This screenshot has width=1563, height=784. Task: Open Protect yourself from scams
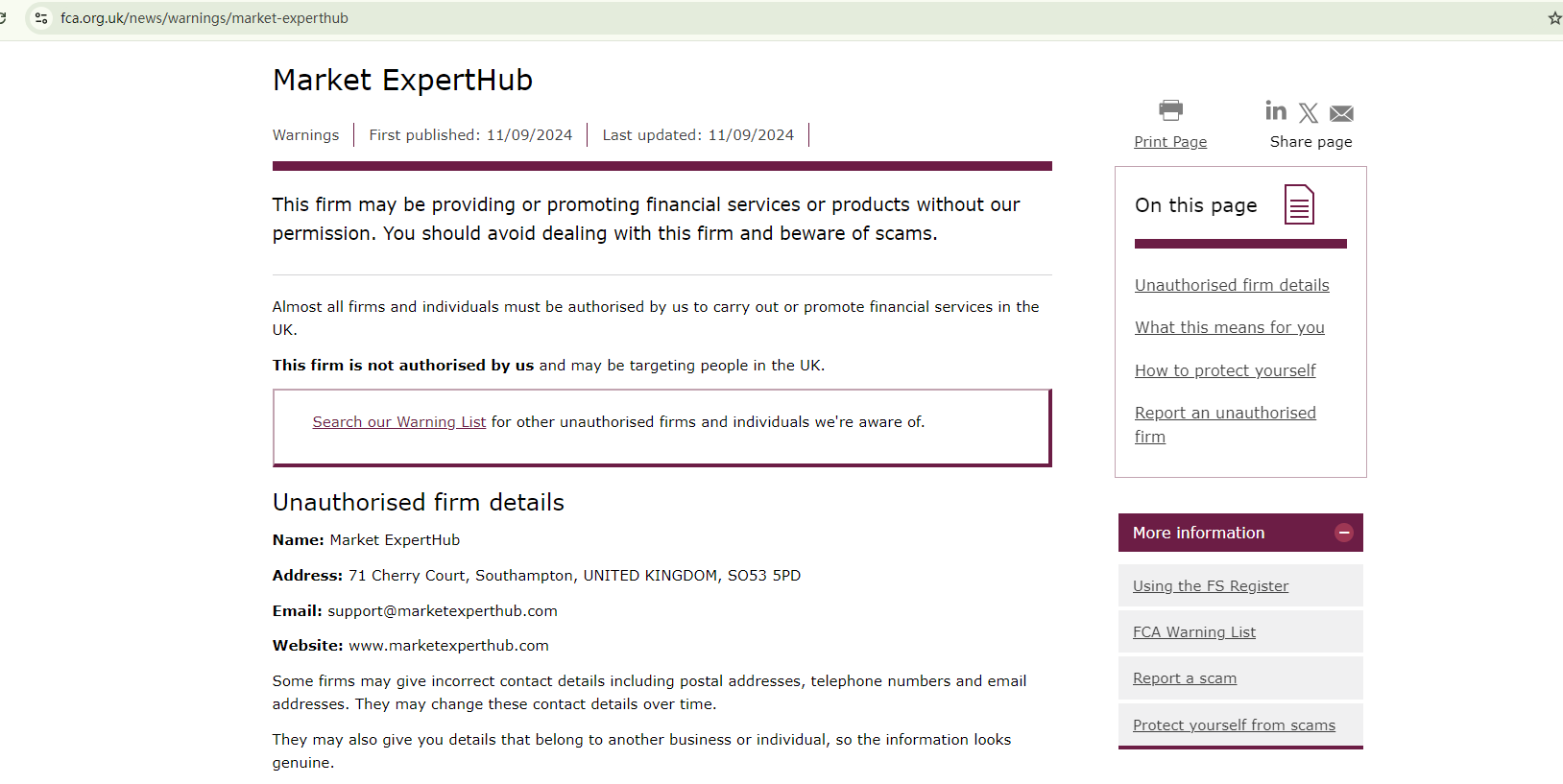click(x=1234, y=725)
